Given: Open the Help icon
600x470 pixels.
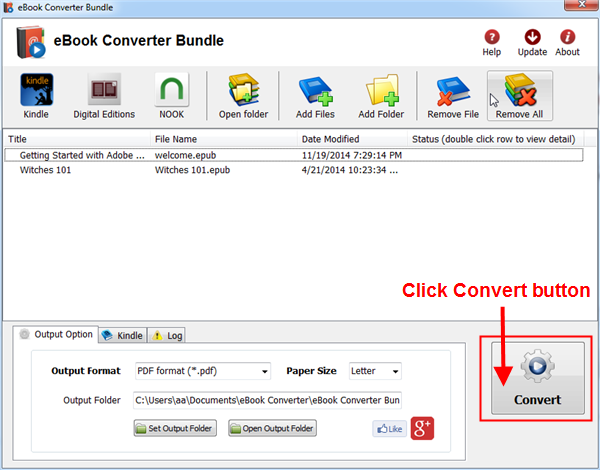Looking at the screenshot, I should 492,43.
